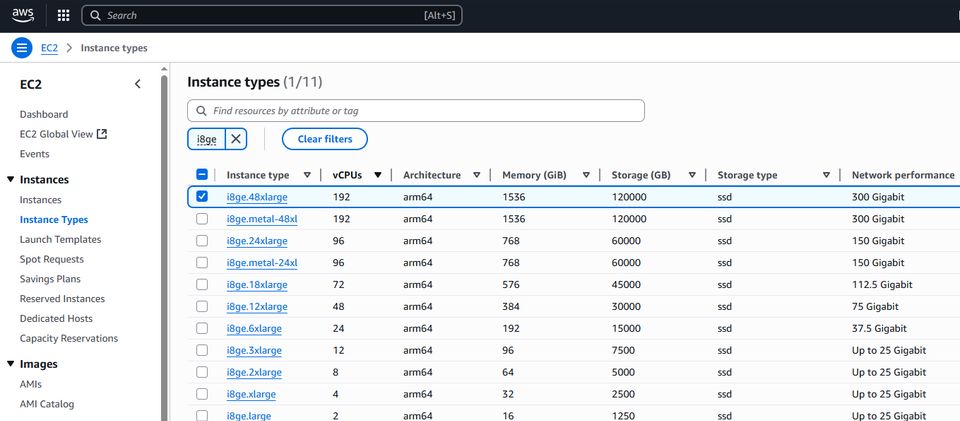
Task: Collapse the EC2 sidebar with arrow icon
Action: tap(138, 84)
